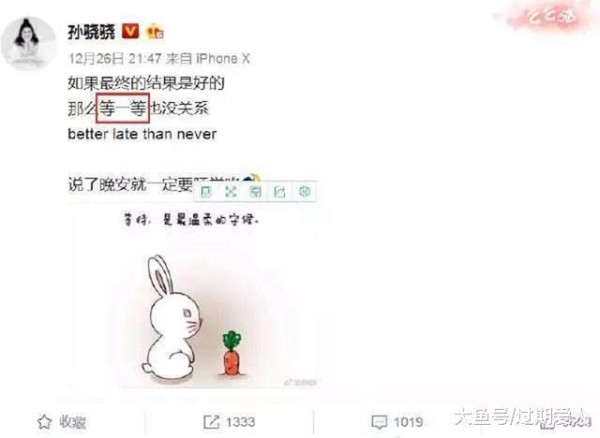This screenshot has height=438, width=600.
Task: Expand image to fullscreen via arrows icon
Action: pyautogui.click(x=231, y=191)
